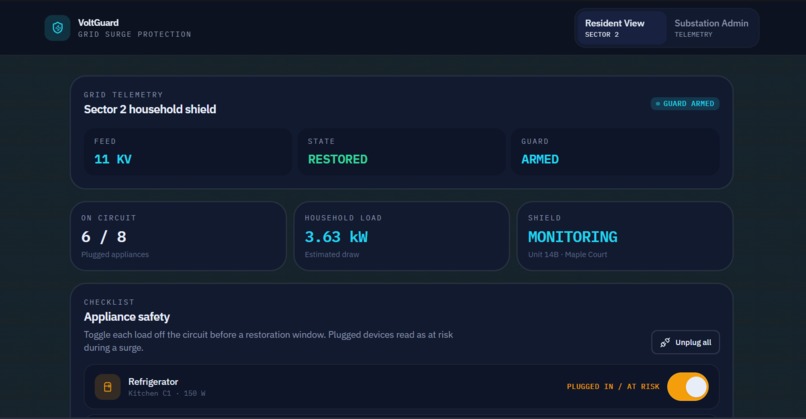The image size is (806, 419).
Task: Click the Refrigerator appliance icon
Action: click(107, 387)
